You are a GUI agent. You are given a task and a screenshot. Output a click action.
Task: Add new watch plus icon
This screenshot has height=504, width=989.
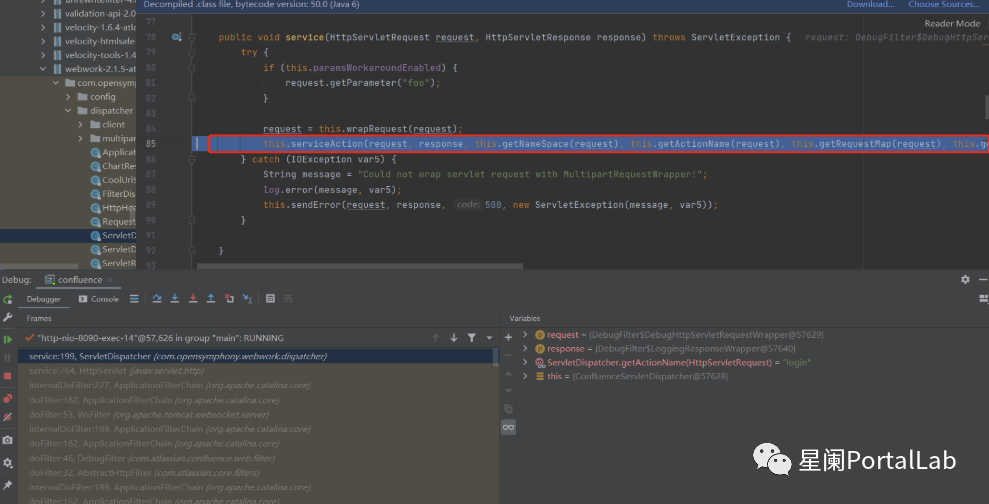coord(508,337)
